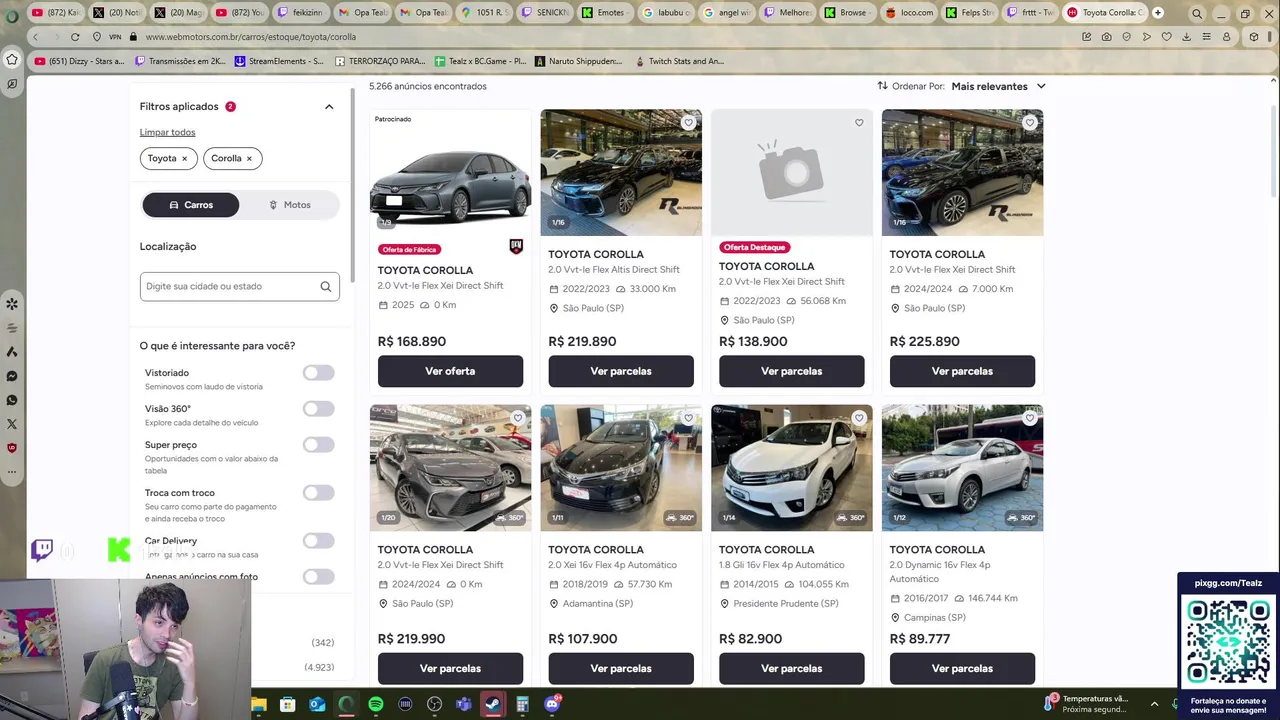1280x720 pixels.
Task: Click the Opera speed dial home icon
Action: (x=12, y=60)
